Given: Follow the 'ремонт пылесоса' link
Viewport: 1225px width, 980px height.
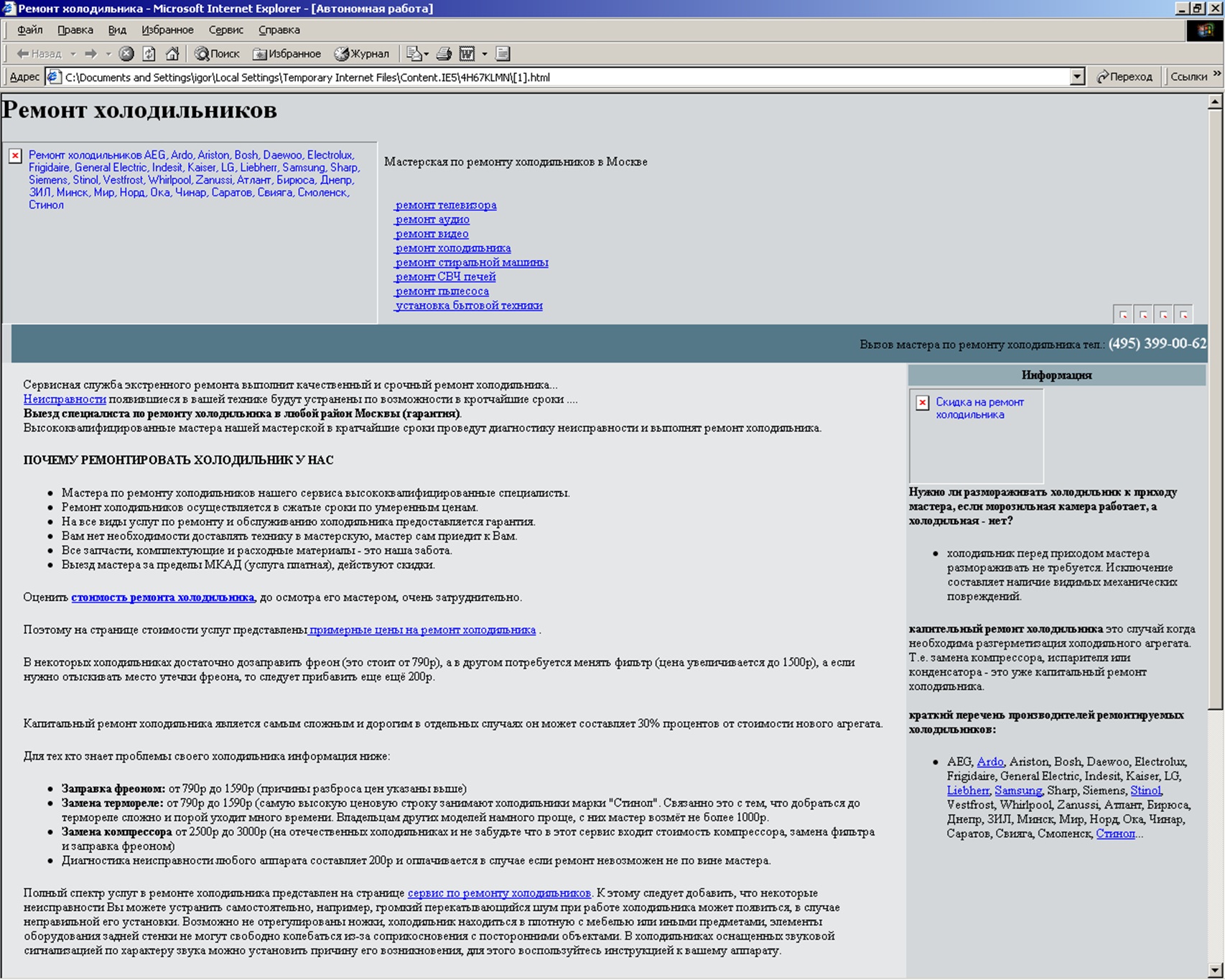Looking at the screenshot, I should click(442, 291).
